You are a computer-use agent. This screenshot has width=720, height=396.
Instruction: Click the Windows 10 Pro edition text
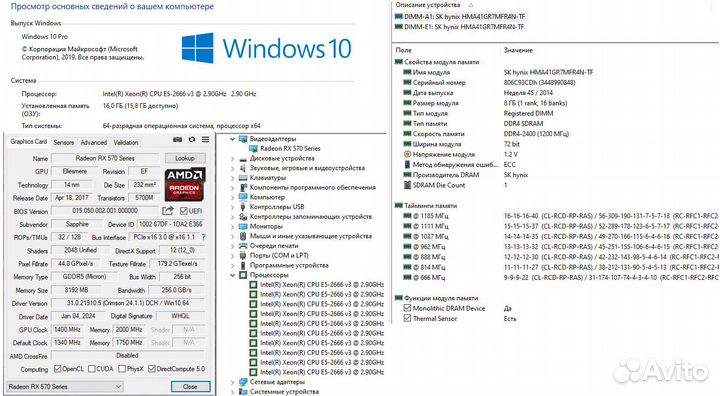point(45,36)
